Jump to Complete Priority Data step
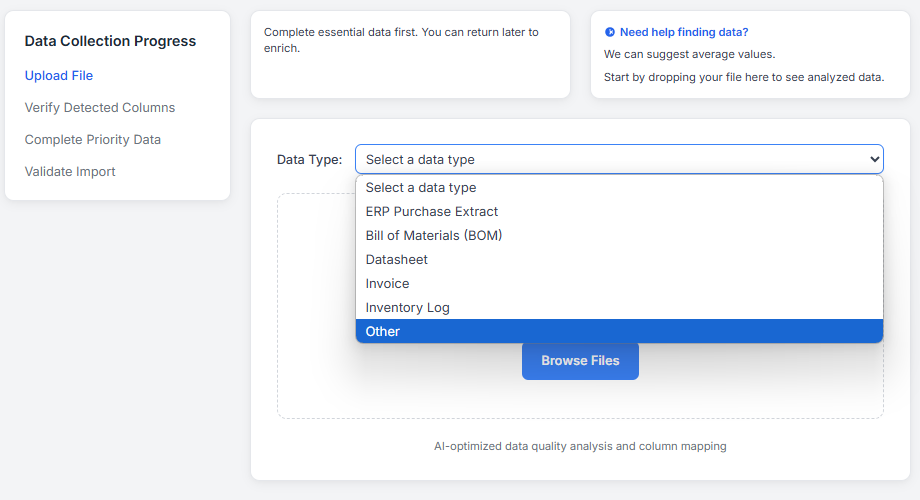Viewport: 920px width, 500px height. (93, 140)
